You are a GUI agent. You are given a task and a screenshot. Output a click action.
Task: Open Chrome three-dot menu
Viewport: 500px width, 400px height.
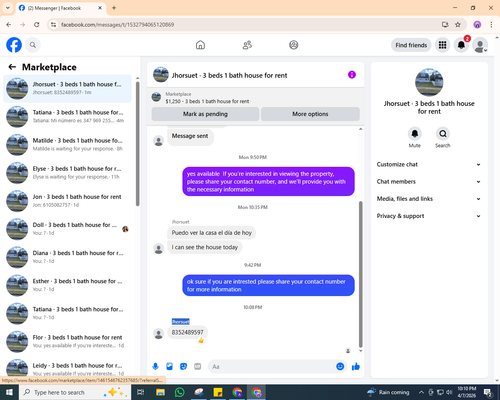491,24
